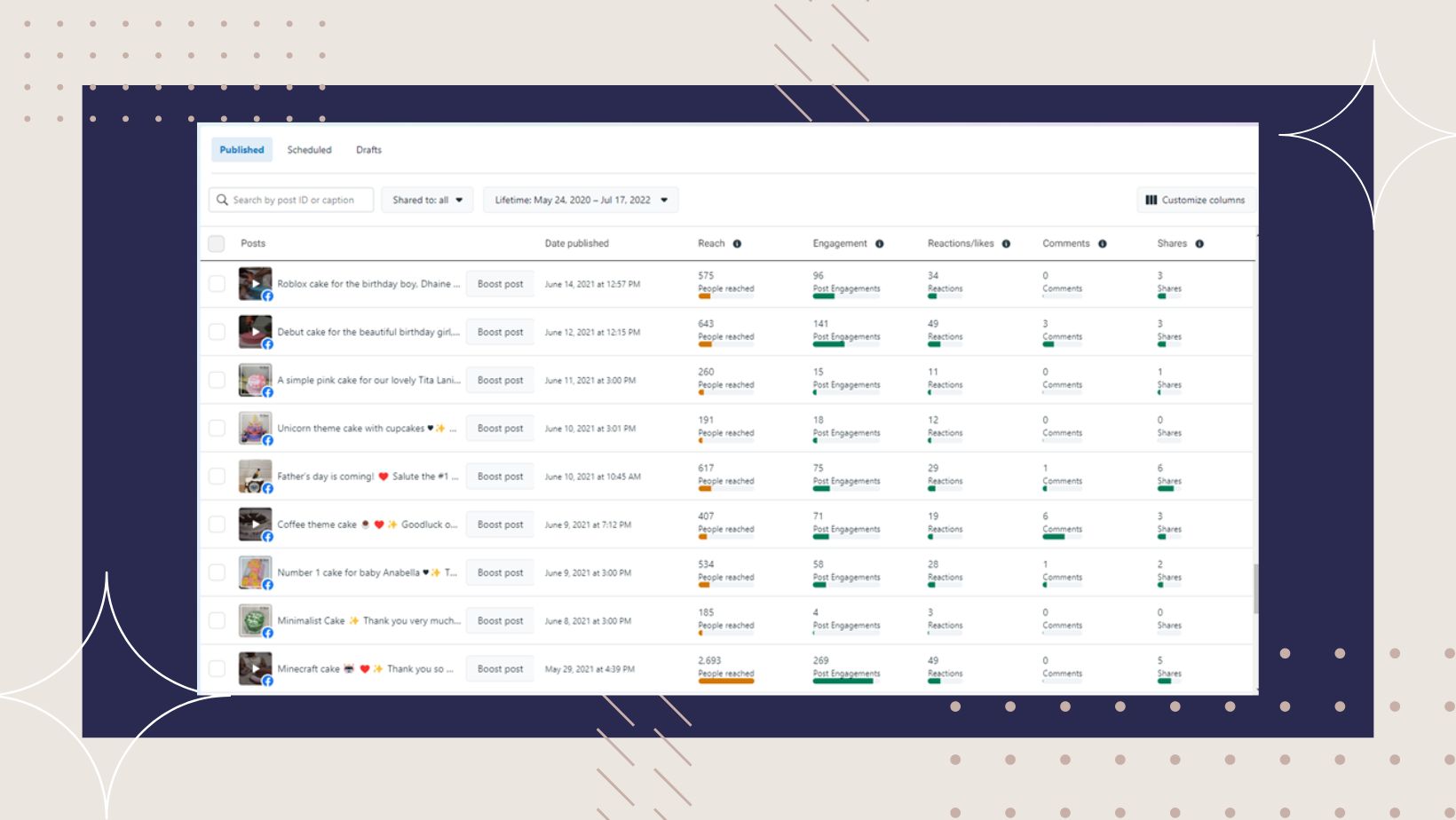Tick the select-all posts checkbox
This screenshot has height=820, width=1456.
point(217,243)
